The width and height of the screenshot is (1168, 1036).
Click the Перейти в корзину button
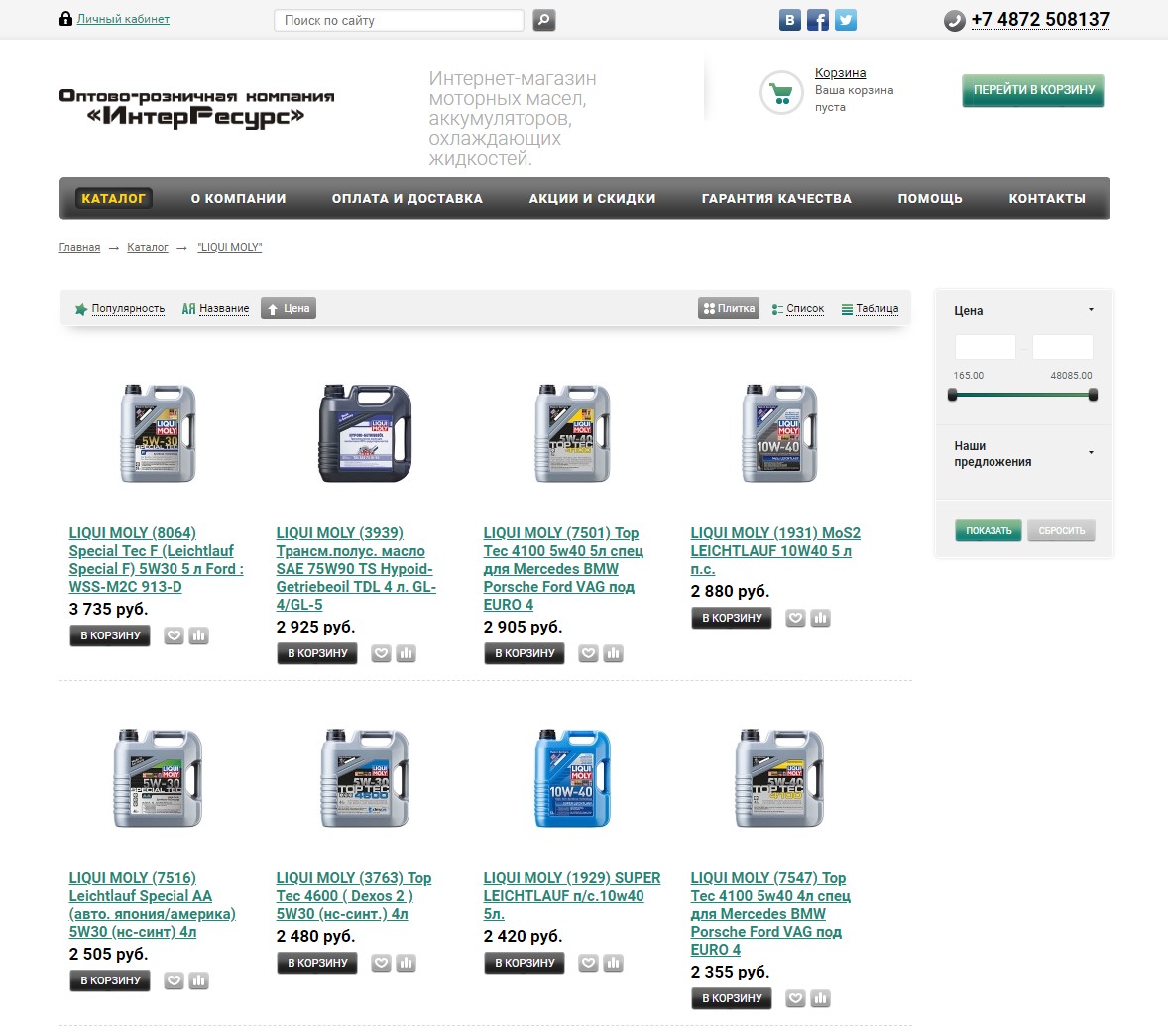1033,91
